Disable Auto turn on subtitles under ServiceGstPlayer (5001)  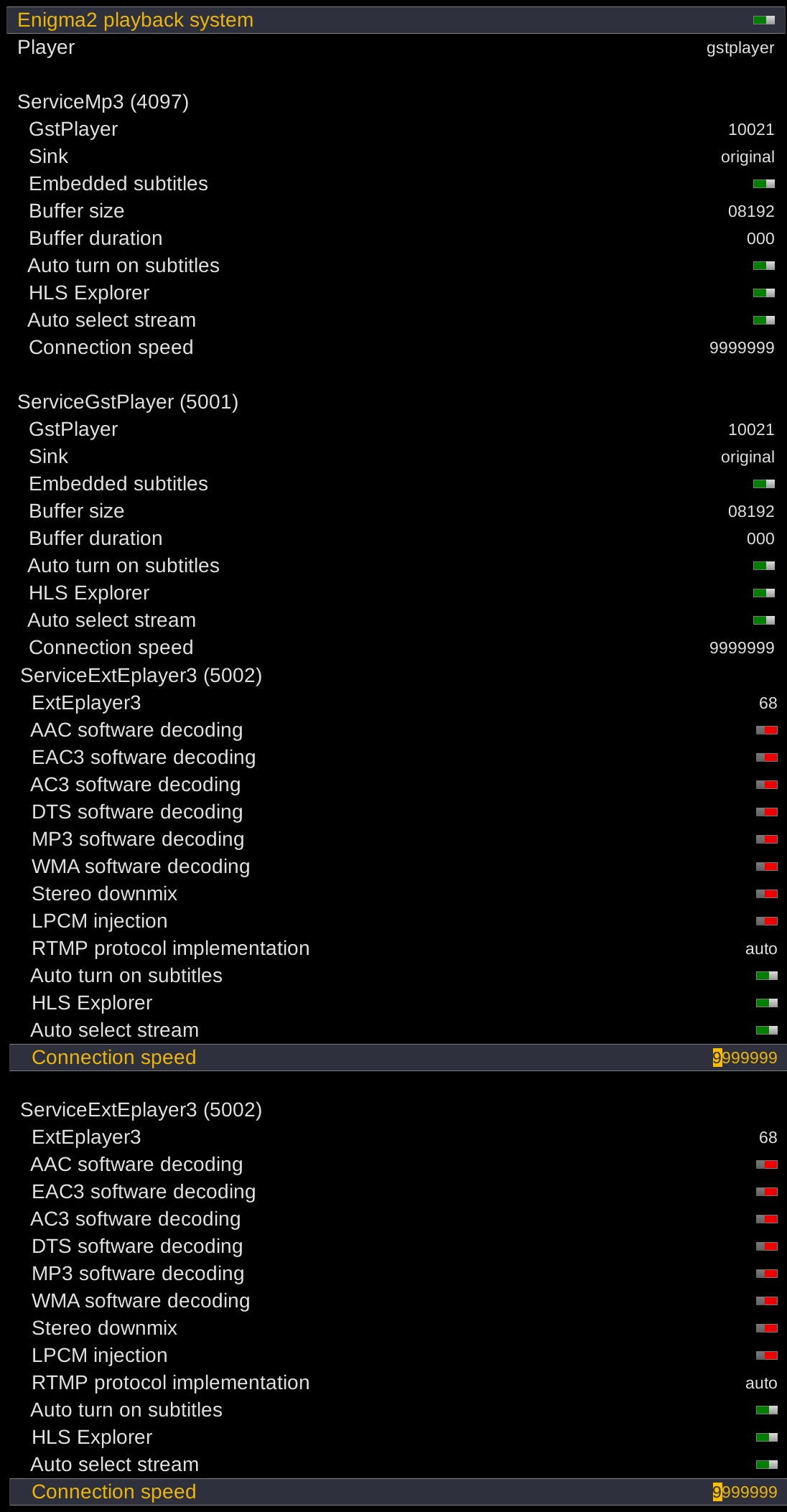pyautogui.click(x=763, y=566)
